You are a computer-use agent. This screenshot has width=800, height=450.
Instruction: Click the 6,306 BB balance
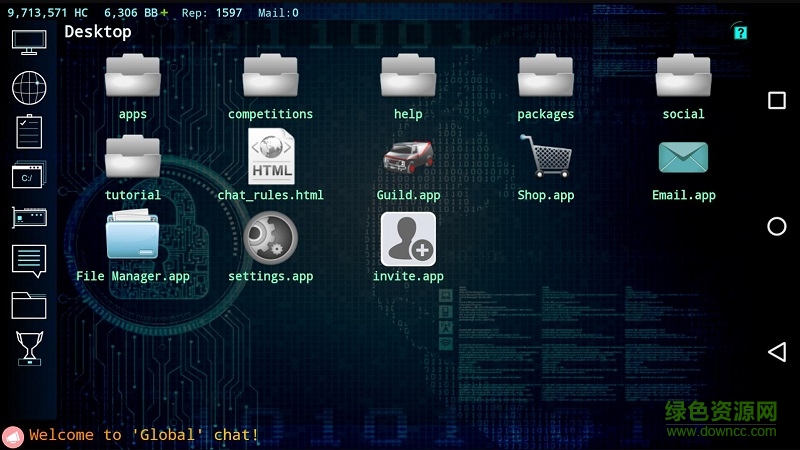[131, 13]
